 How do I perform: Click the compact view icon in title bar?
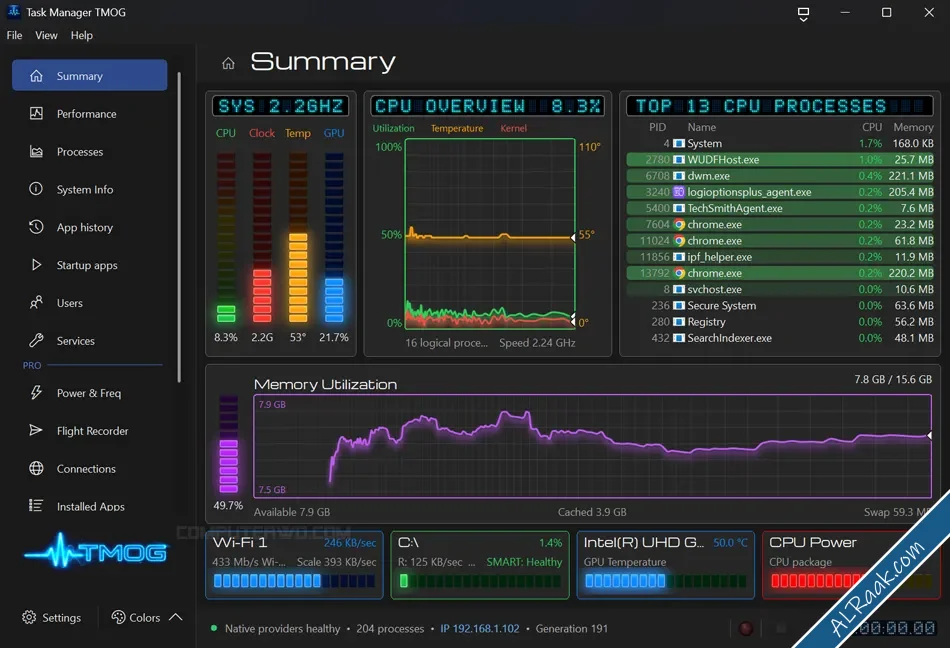[x=803, y=13]
